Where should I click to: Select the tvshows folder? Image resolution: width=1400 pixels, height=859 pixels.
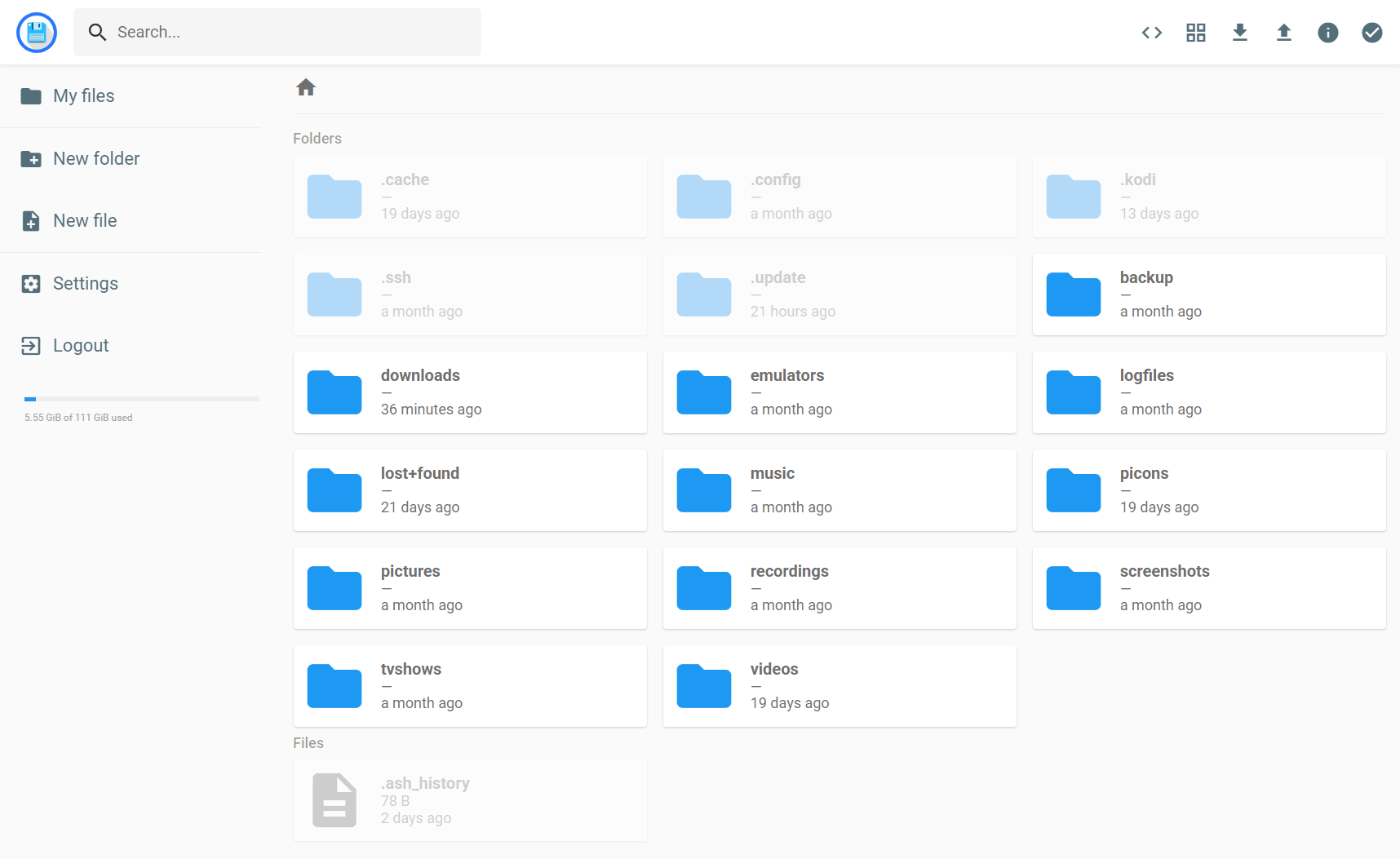tap(470, 686)
